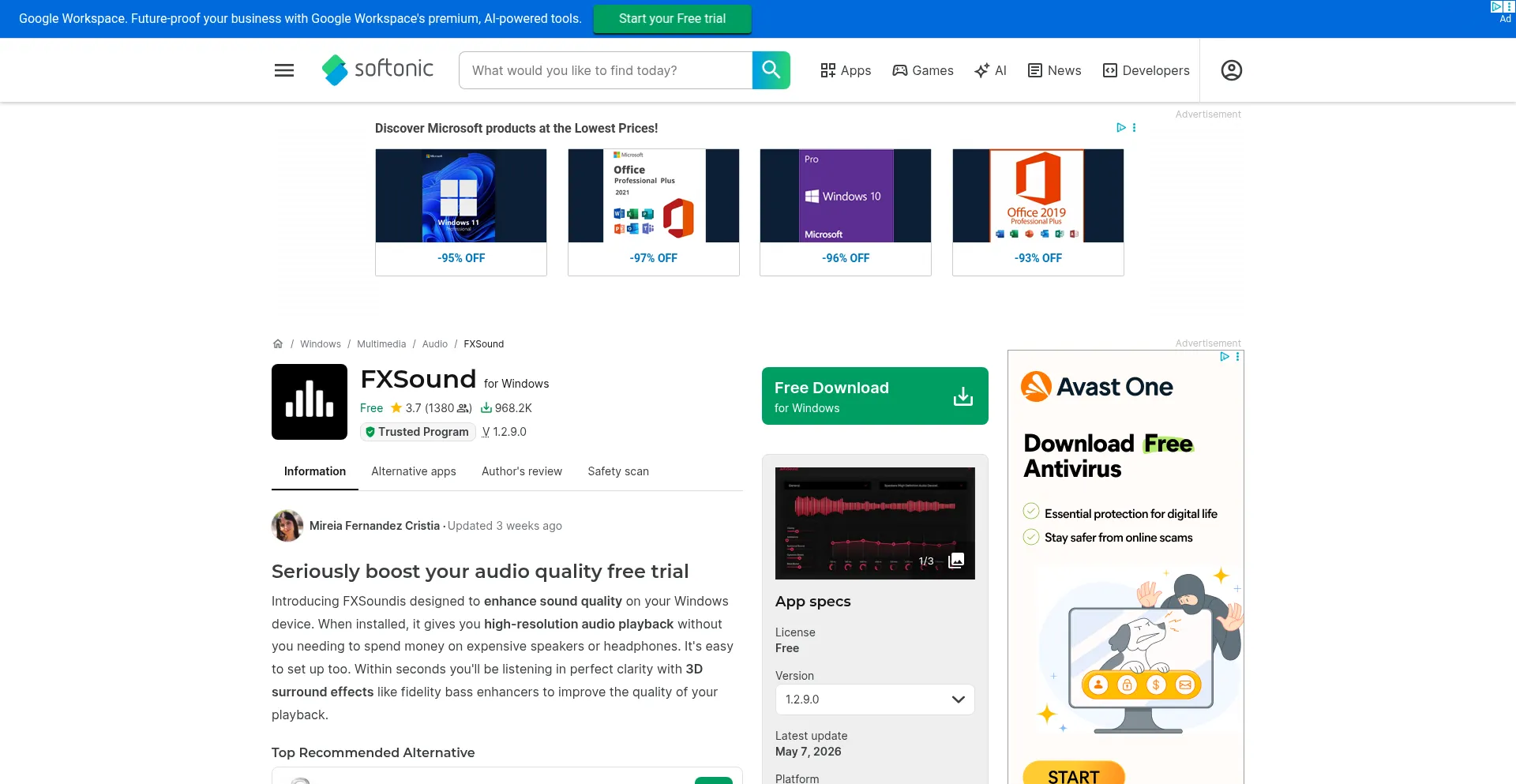Click the 'Download Free Antivirus' ad headline
The width and height of the screenshot is (1516, 784).
pyautogui.click(x=1109, y=456)
